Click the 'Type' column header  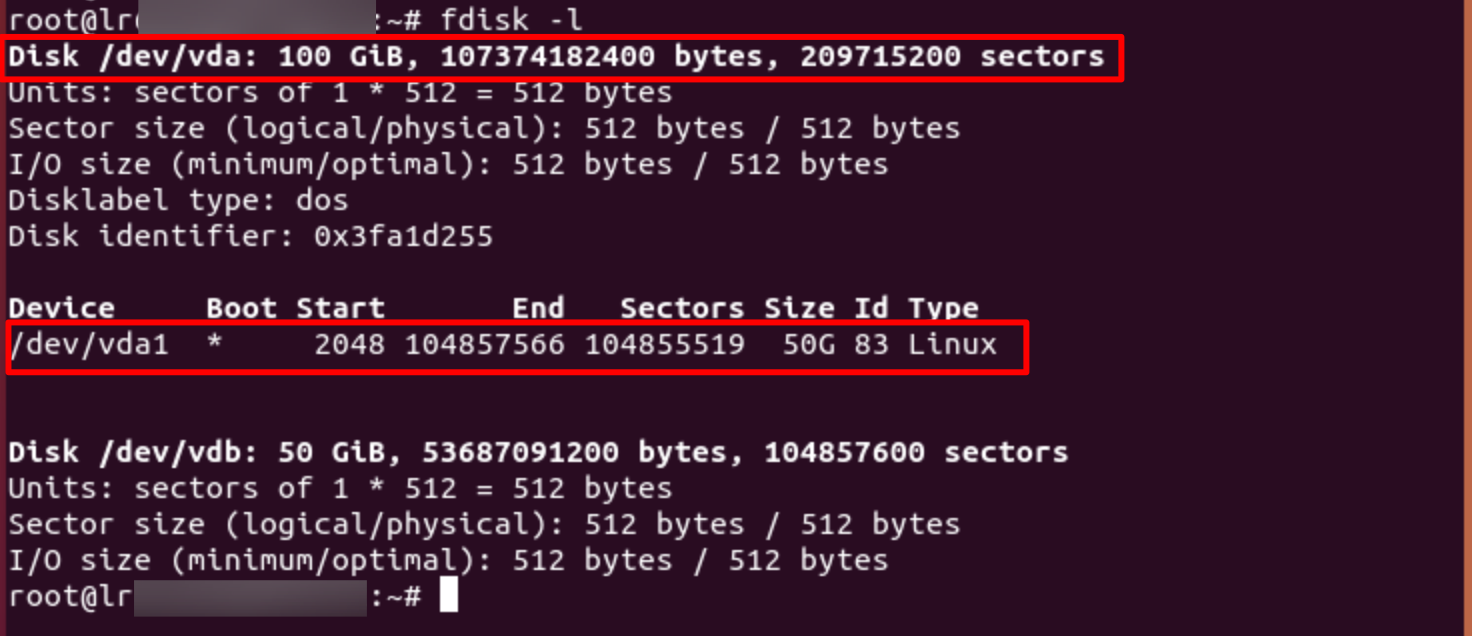943,308
